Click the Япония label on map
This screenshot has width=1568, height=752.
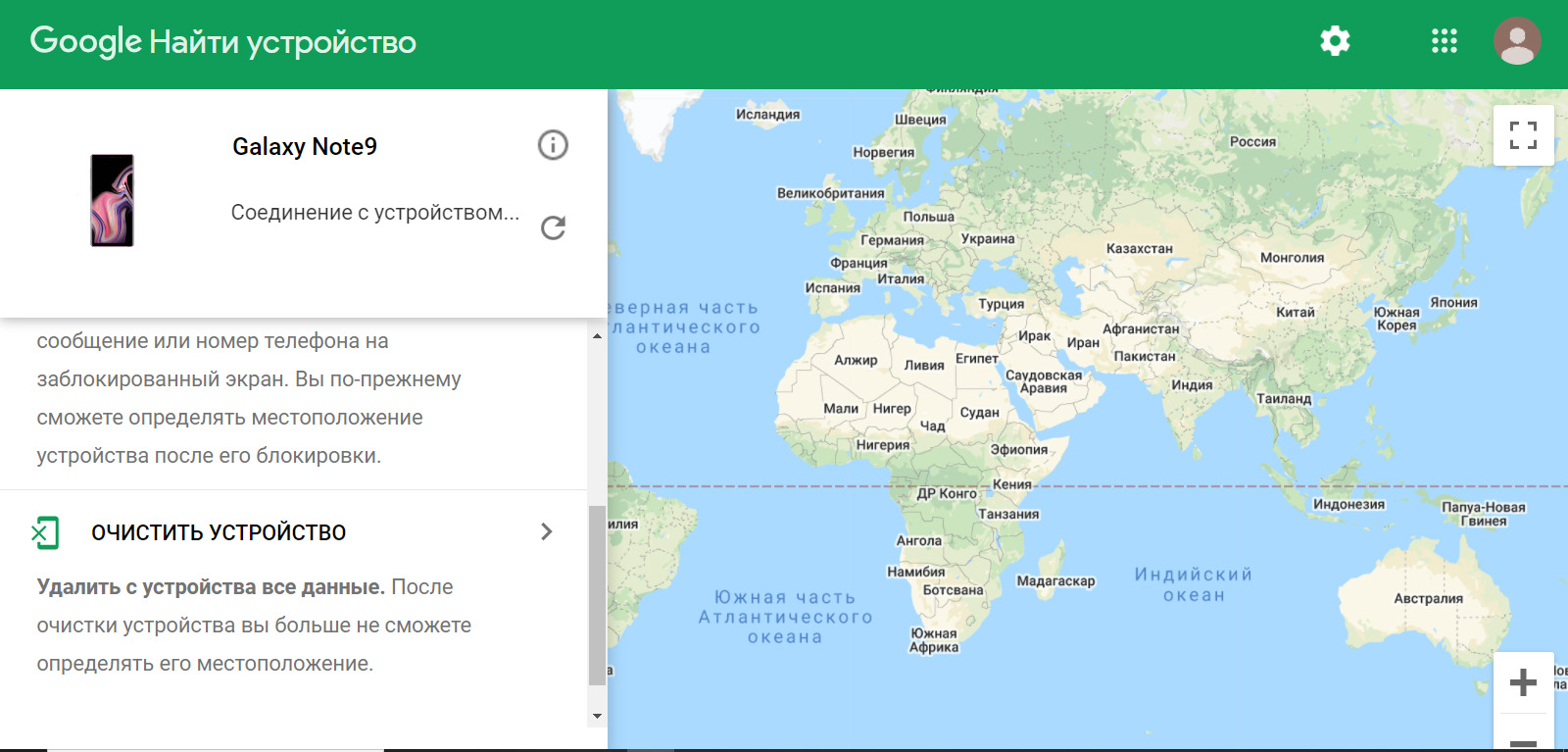[x=1453, y=303]
